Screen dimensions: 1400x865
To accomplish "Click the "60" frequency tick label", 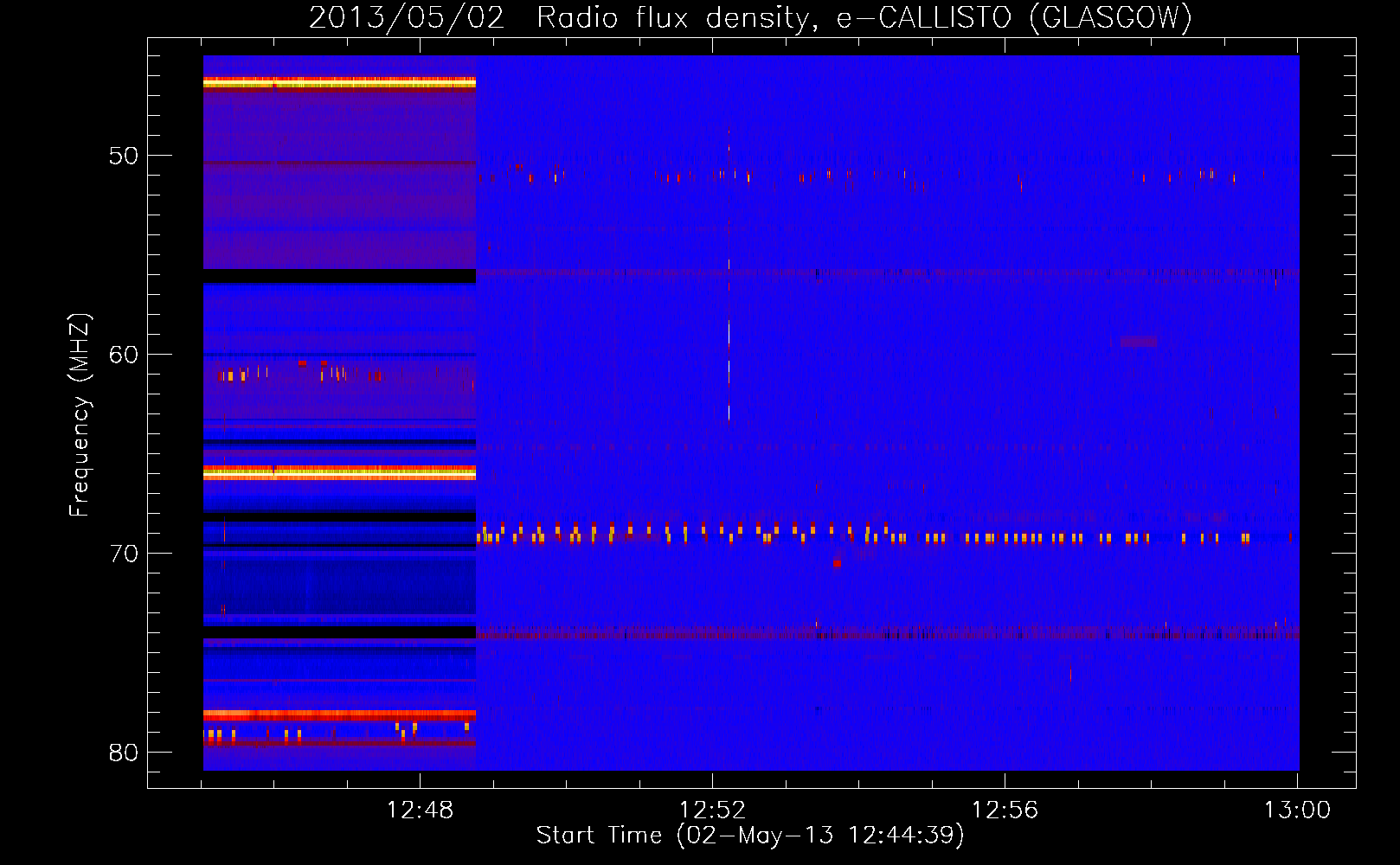I will (124, 355).
